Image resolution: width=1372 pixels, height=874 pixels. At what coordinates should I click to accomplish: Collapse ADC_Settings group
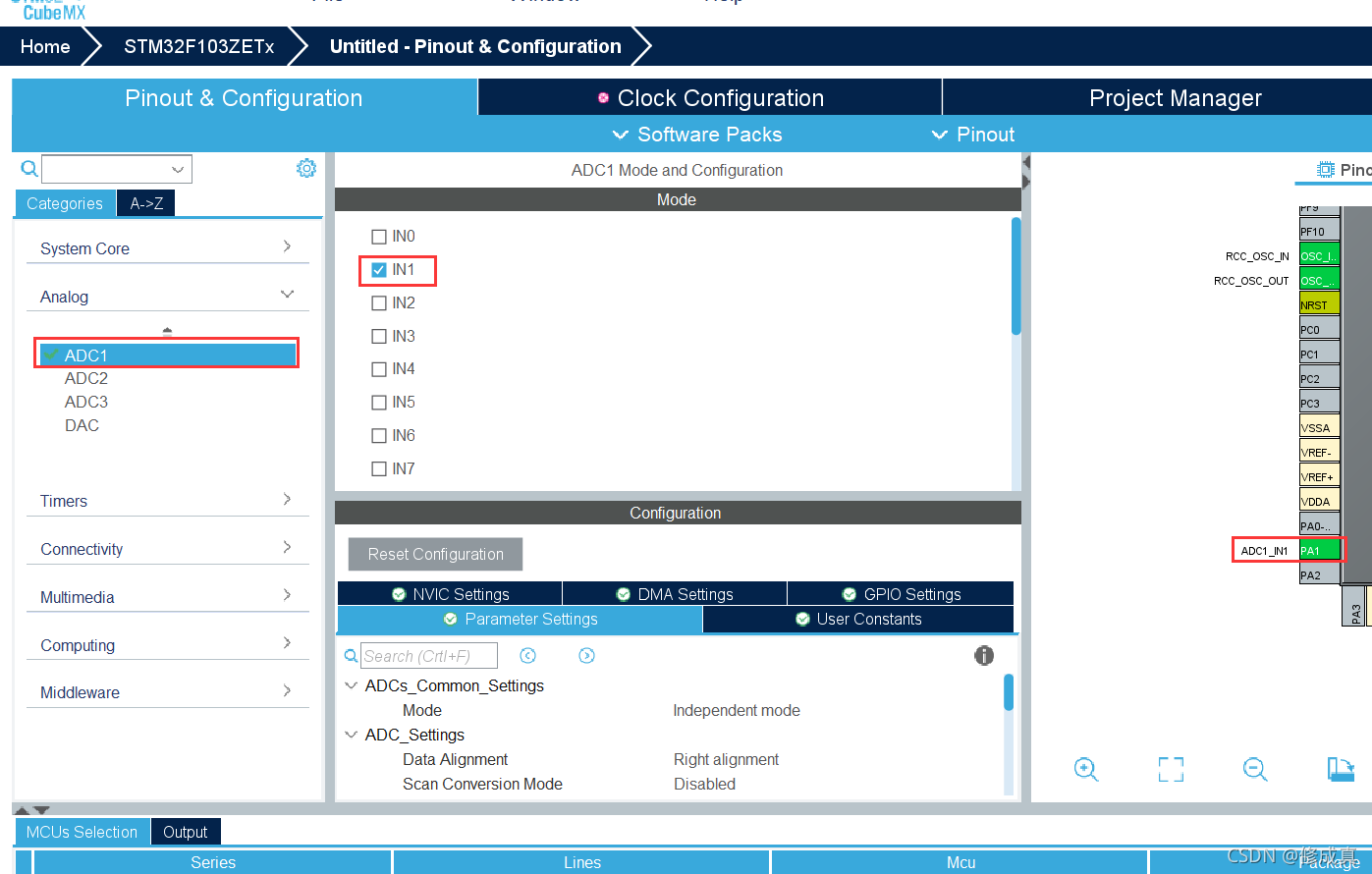(351, 735)
